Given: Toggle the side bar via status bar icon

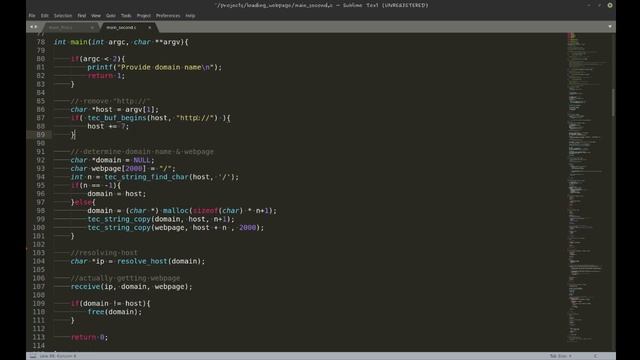Looking at the screenshot, I should 33,356.
